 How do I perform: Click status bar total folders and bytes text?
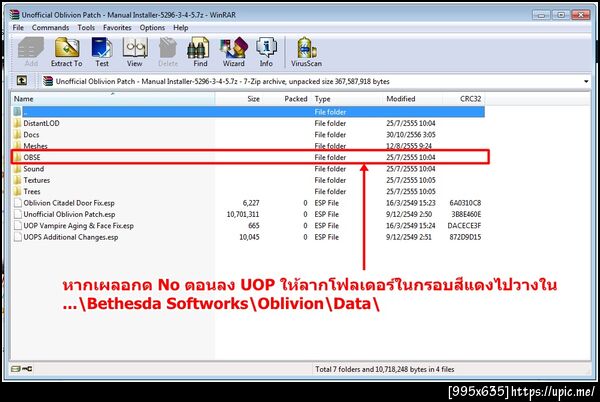385,369
